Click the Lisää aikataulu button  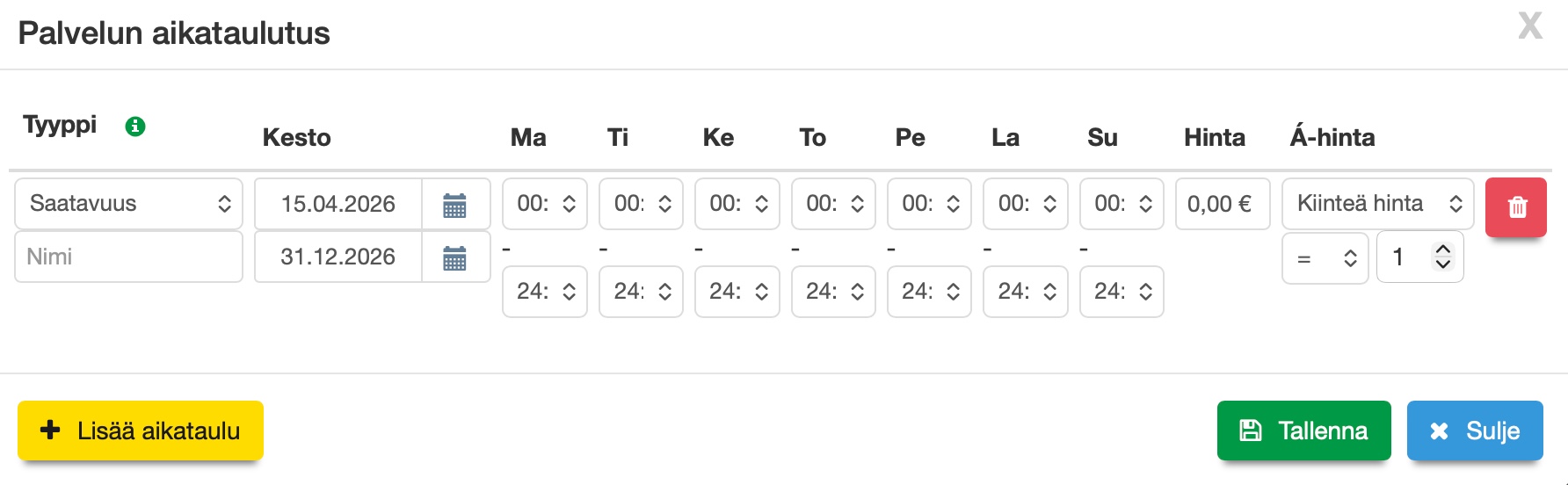pyautogui.click(x=141, y=431)
